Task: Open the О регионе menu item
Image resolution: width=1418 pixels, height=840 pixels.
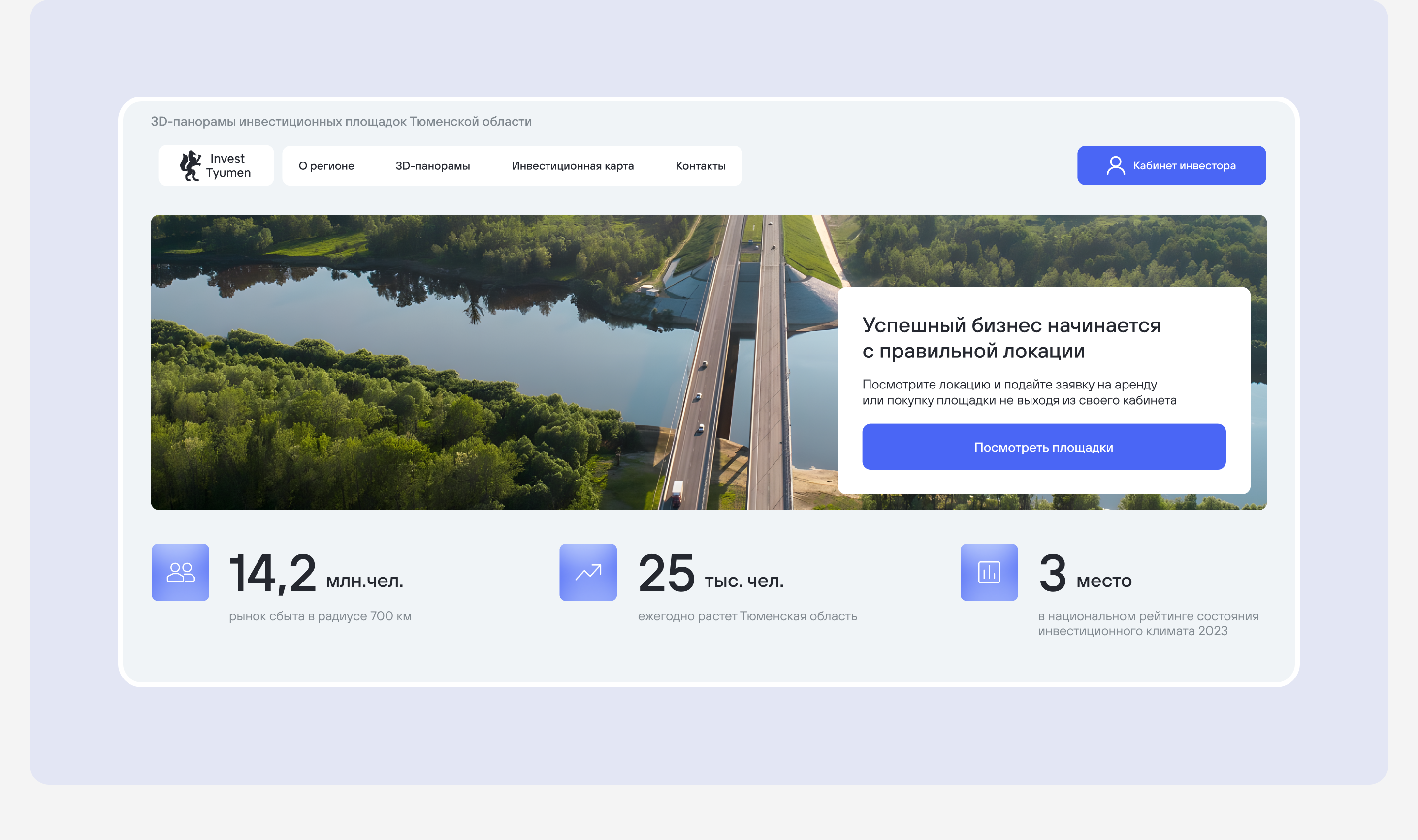Action: 326,166
